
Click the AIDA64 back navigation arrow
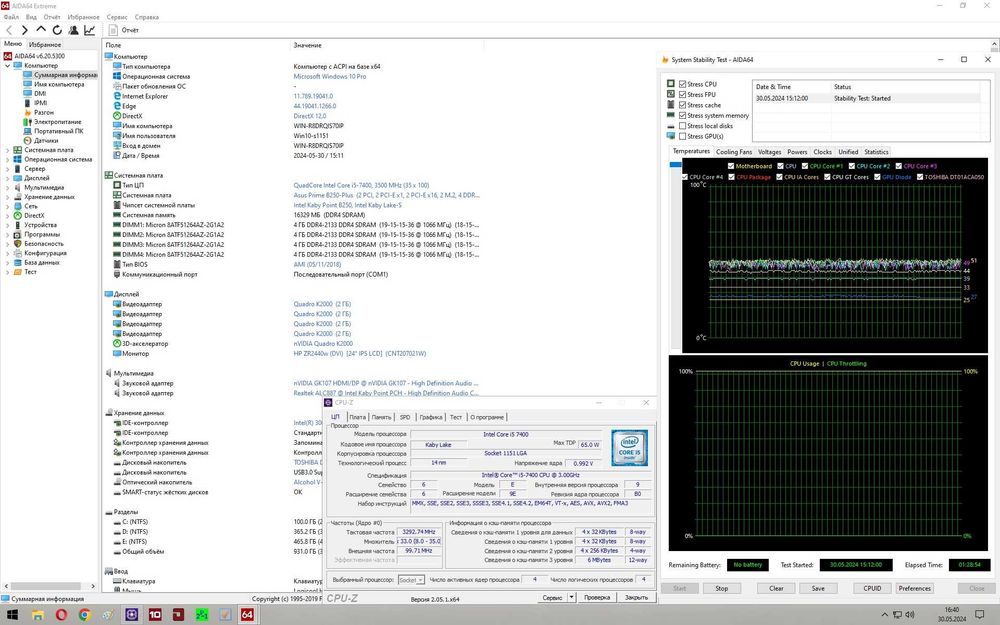[9, 30]
